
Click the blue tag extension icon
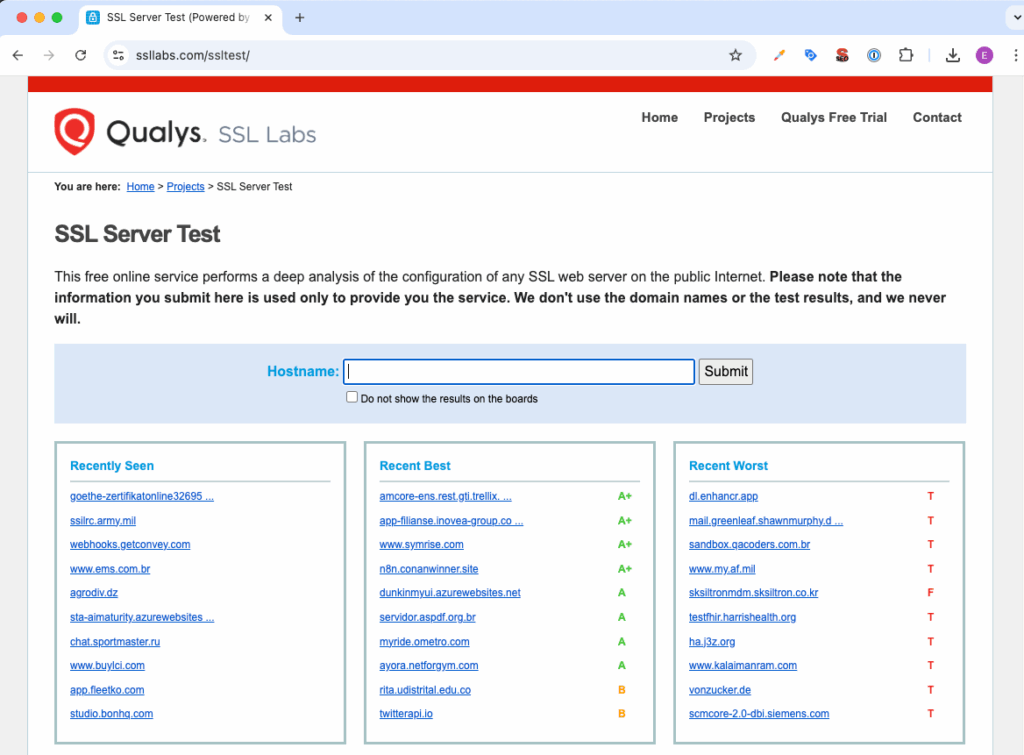point(810,56)
